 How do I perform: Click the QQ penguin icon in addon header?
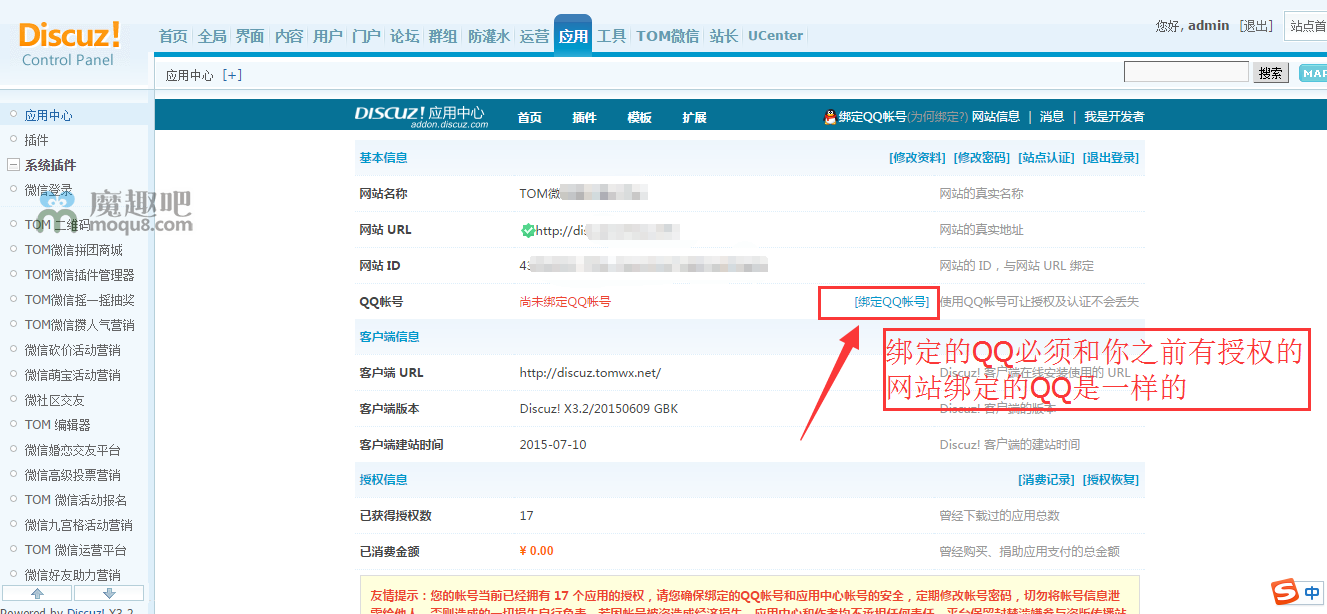click(830, 117)
